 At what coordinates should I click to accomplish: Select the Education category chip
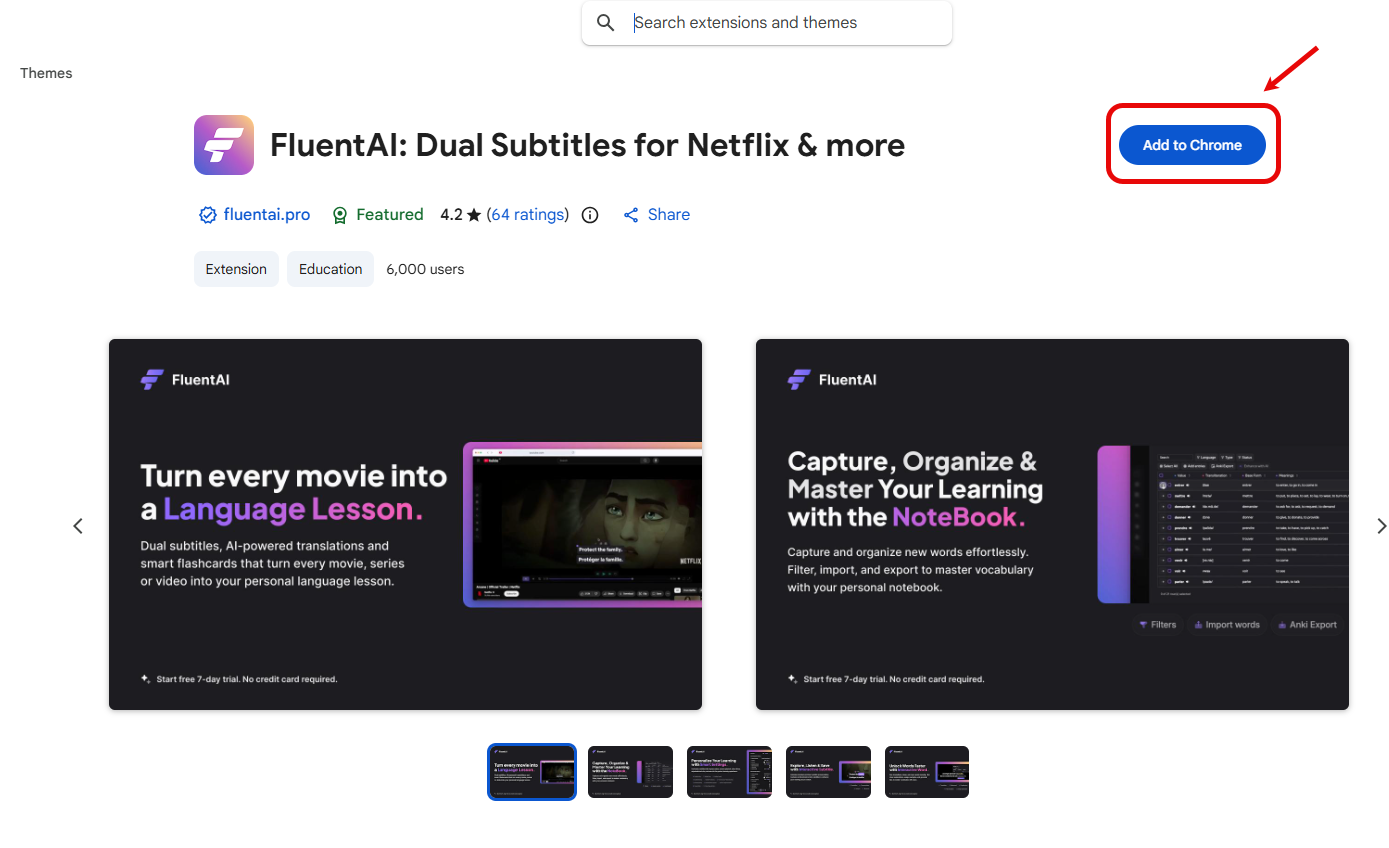[x=330, y=269]
